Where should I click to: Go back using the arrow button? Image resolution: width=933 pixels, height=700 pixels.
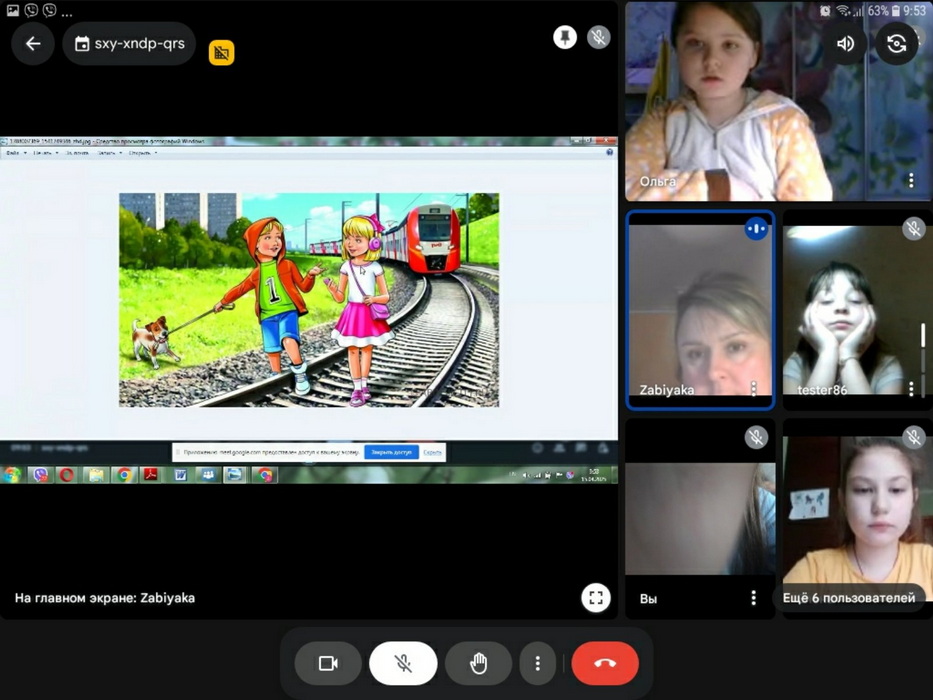33,43
